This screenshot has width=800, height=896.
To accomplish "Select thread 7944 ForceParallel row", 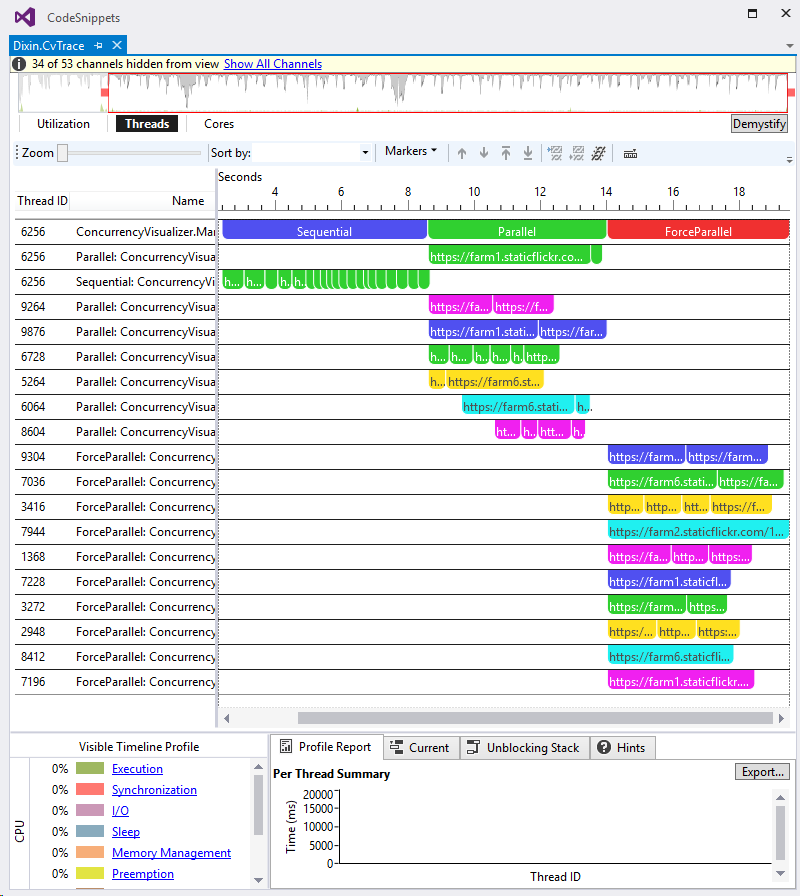I will click(402, 532).
